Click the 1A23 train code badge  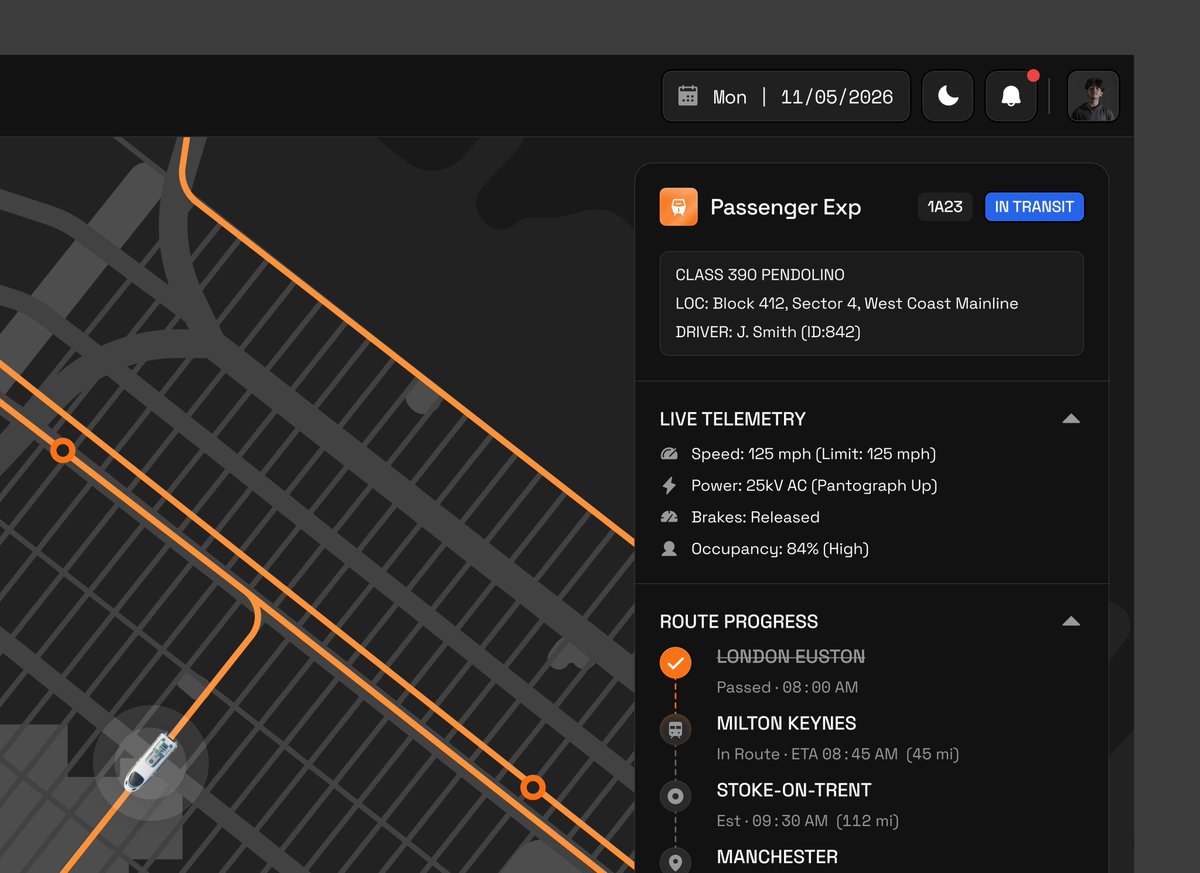tap(945, 207)
